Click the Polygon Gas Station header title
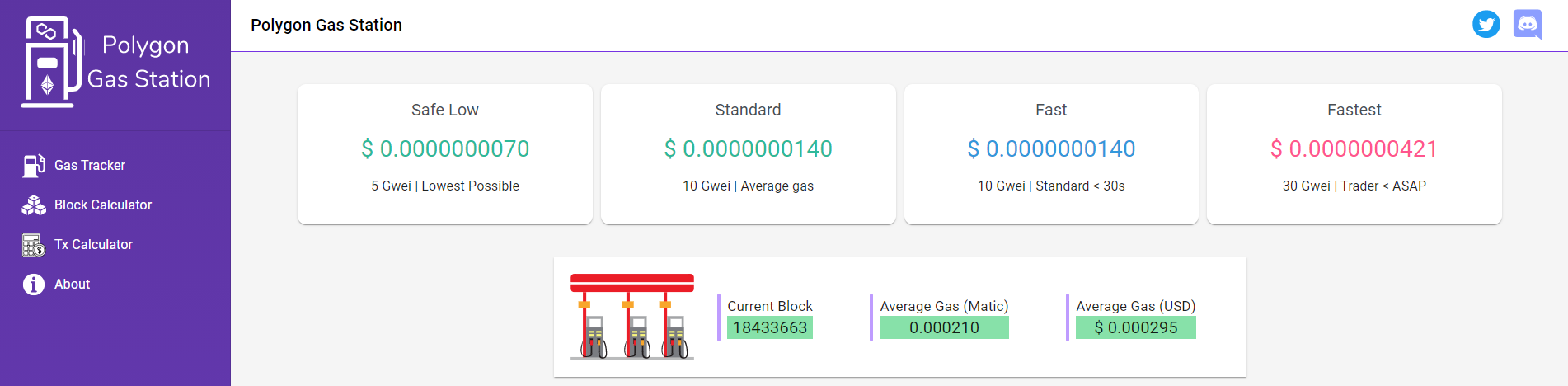This screenshot has width=1568, height=386. [x=326, y=26]
